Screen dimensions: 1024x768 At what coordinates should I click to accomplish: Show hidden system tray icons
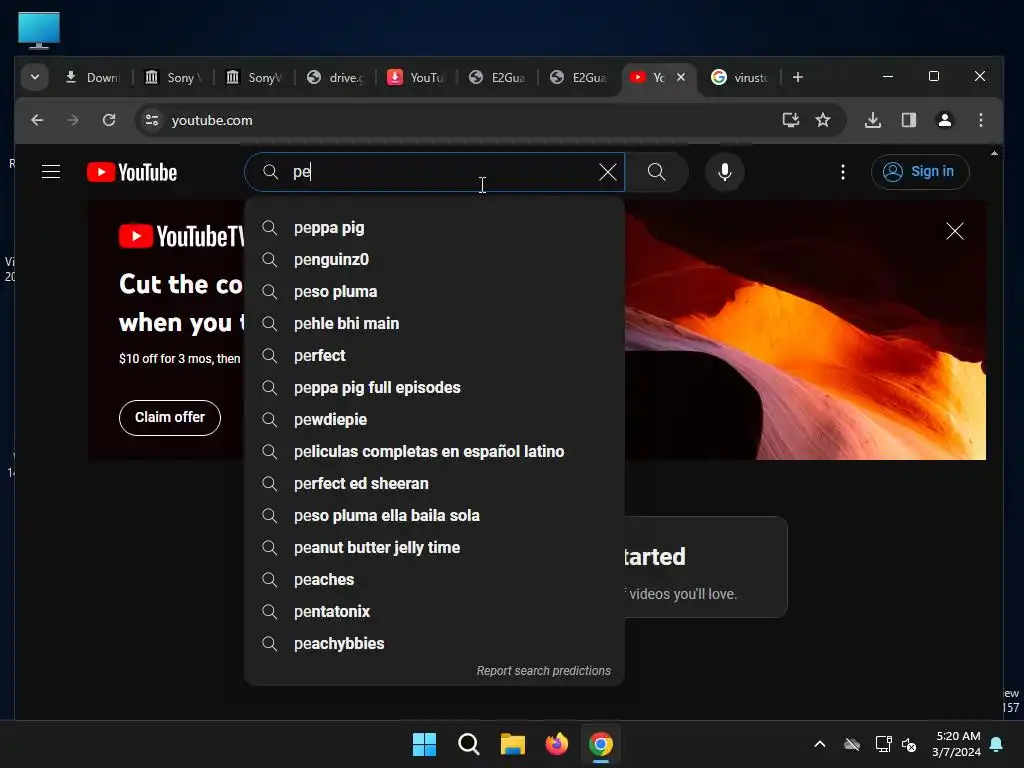pyautogui.click(x=820, y=744)
